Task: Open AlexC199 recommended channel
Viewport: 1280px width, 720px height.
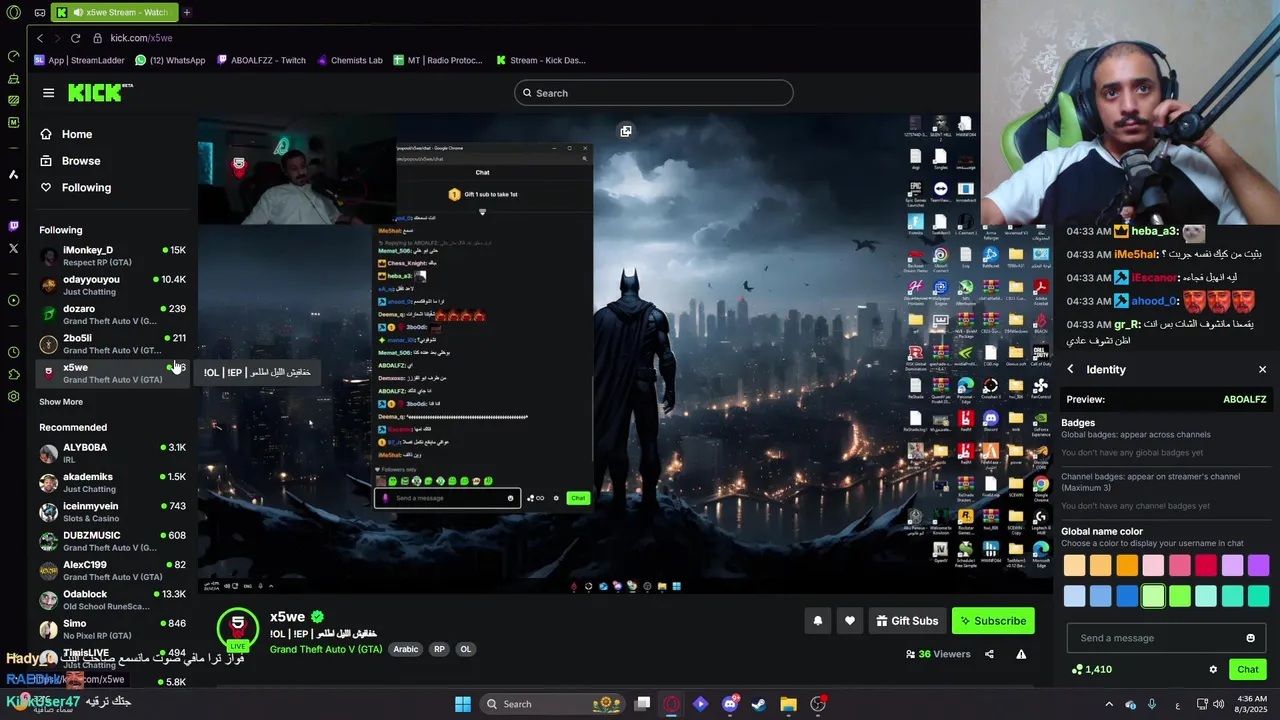Action: point(112,570)
